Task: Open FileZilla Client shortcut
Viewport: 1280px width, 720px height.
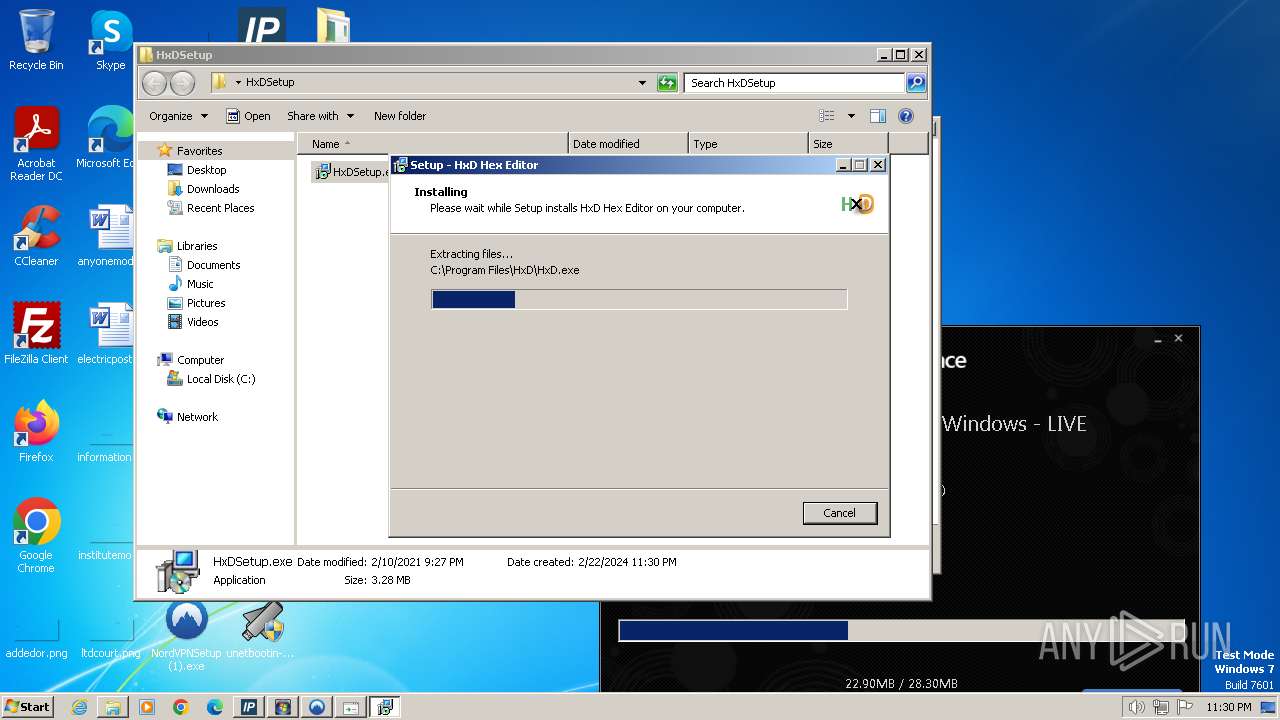Action: pos(36,333)
